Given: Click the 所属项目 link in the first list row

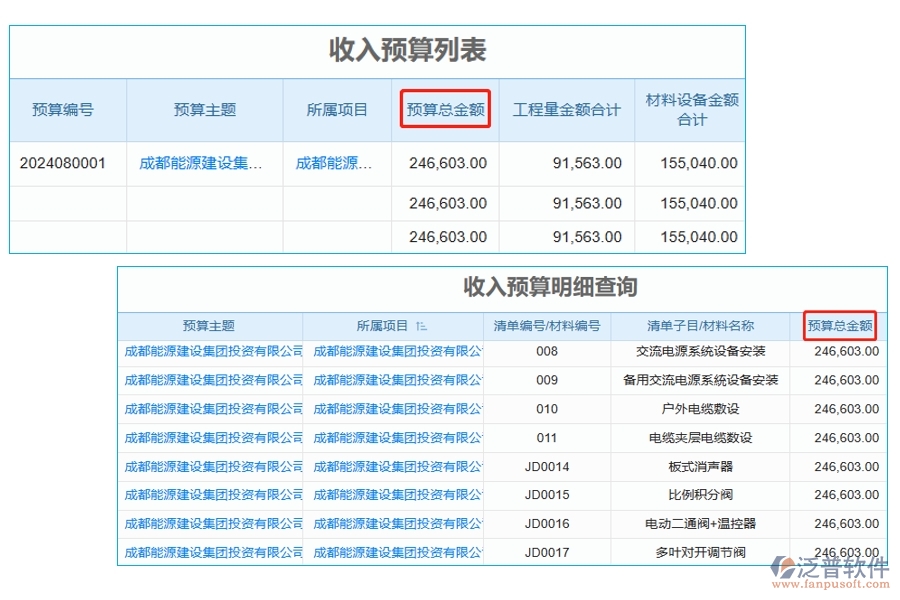Looking at the screenshot, I should pyautogui.click(x=336, y=163).
